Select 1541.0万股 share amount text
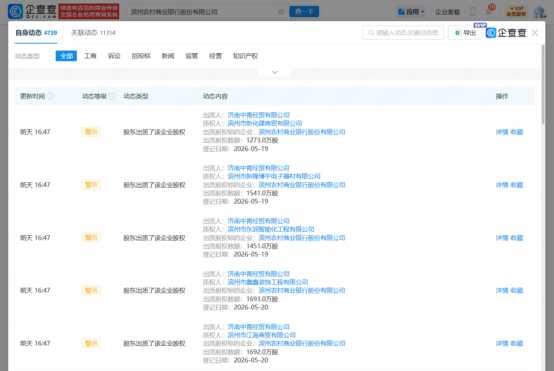This screenshot has height=371, width=554. (x=262, y=193)
